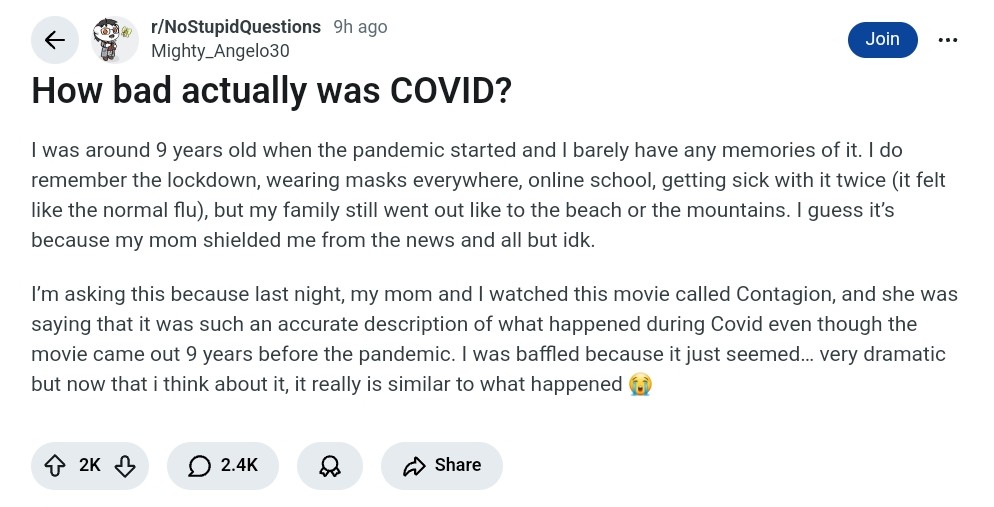Screen dimensions: 994x507
Task: Click the crying face emoji
Action: [640, 384]
